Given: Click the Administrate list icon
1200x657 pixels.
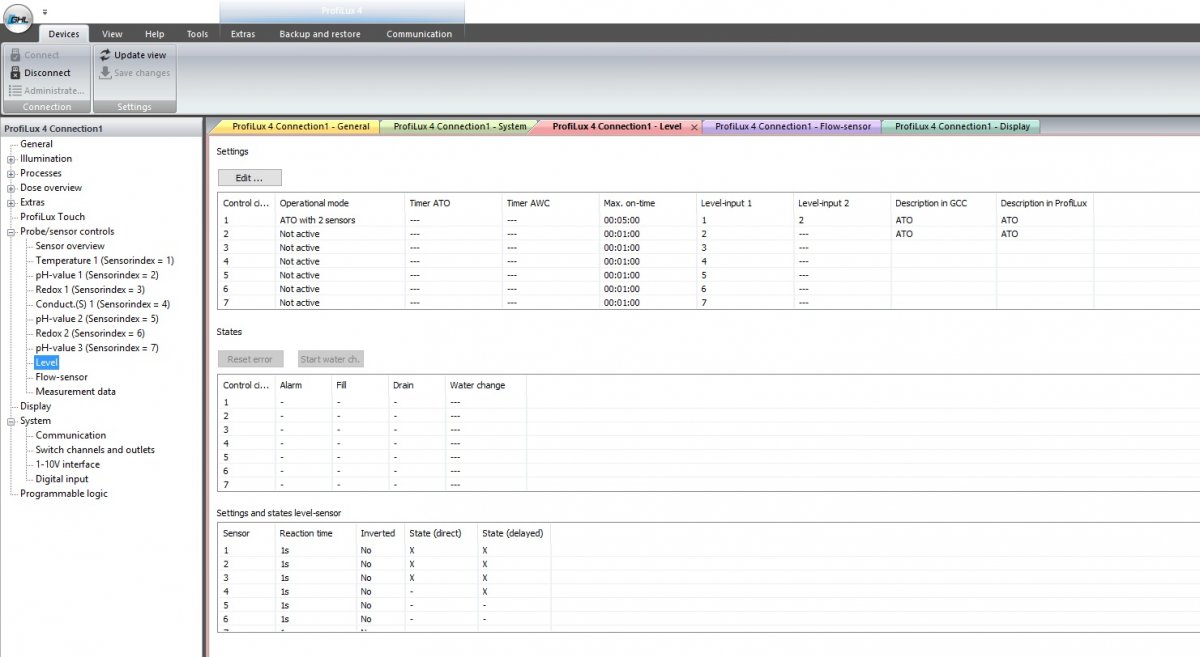Looking at the screenshot, I should pos(15,90).
